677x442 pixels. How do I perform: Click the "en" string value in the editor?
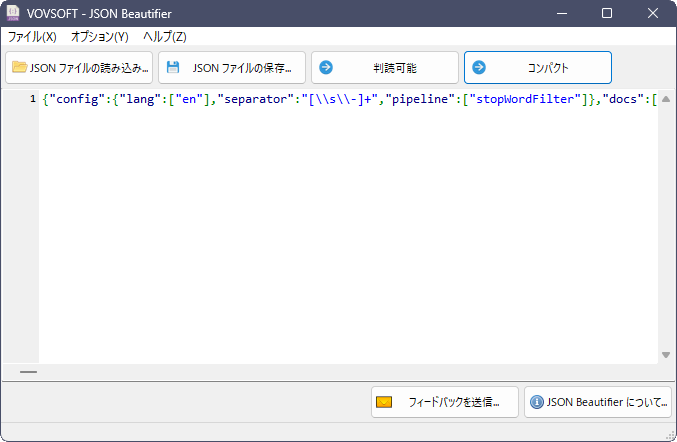pyautogui.click(x=189, y=99)
